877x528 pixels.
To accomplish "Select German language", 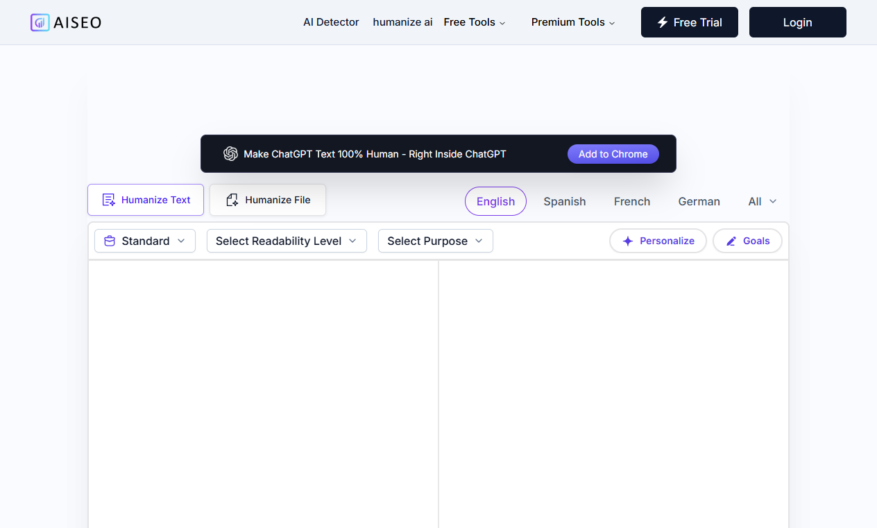I will (x=699, y=201).
